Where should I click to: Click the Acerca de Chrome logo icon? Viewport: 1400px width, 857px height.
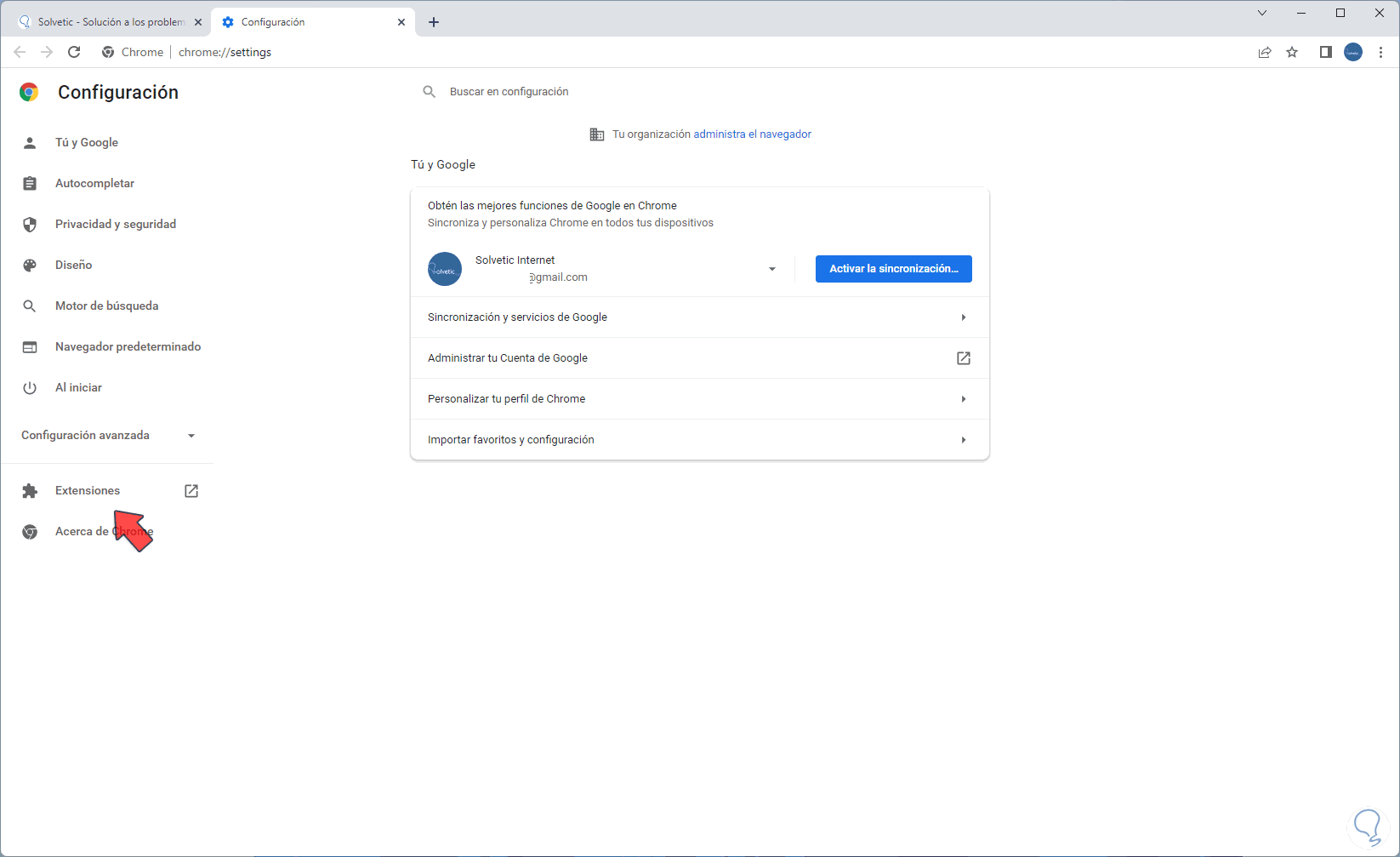coord(30,531)
